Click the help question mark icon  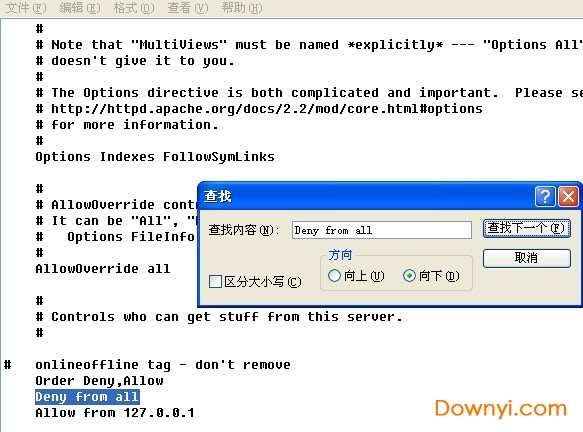[x=545, y=196]
